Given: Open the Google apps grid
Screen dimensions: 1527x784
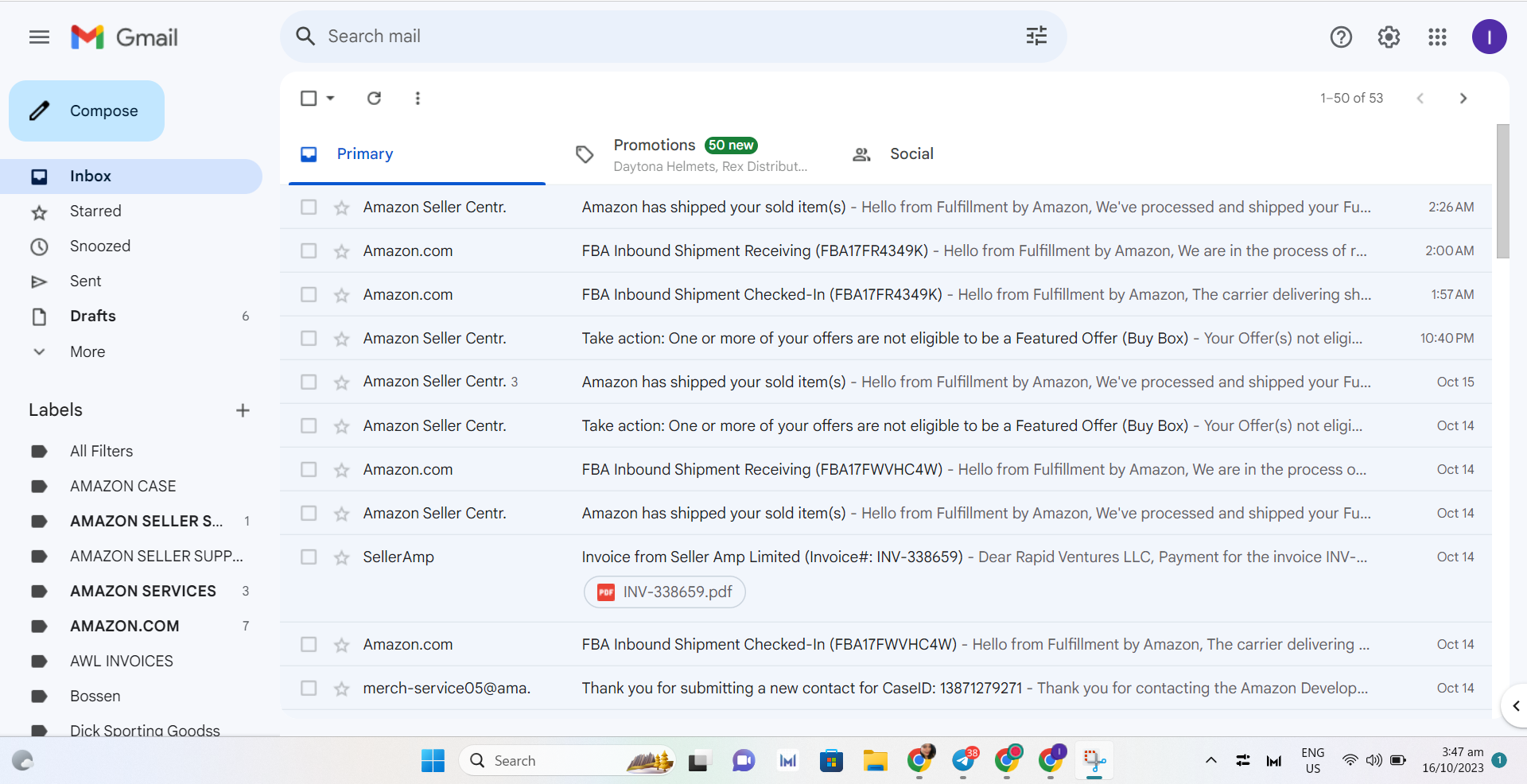Looking at the screenshot, I should [1437, 37].
